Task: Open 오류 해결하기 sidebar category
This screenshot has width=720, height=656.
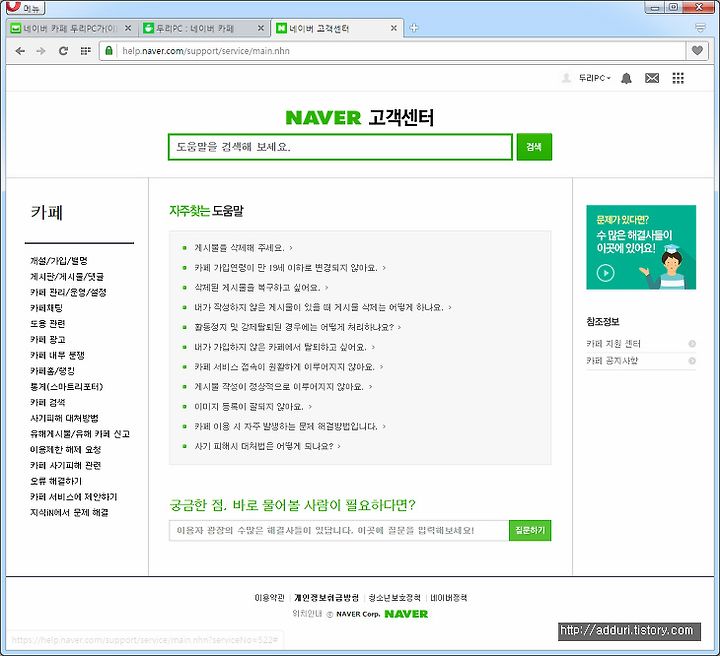Action: [56, 481]
